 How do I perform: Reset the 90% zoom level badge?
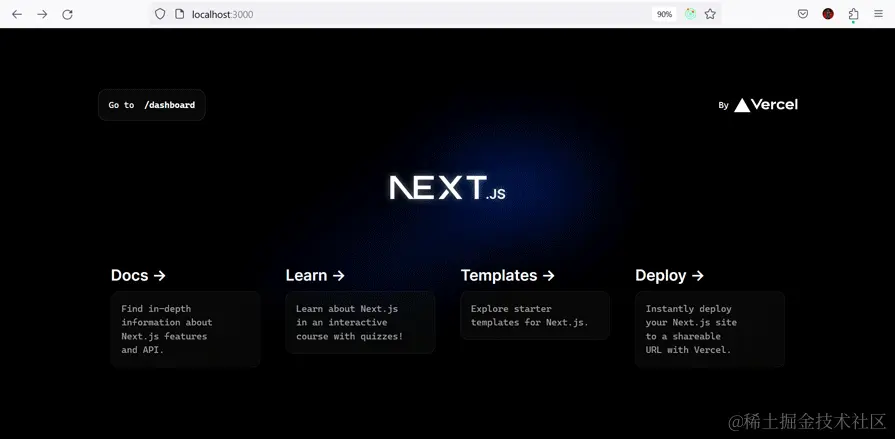pos(664,14)
